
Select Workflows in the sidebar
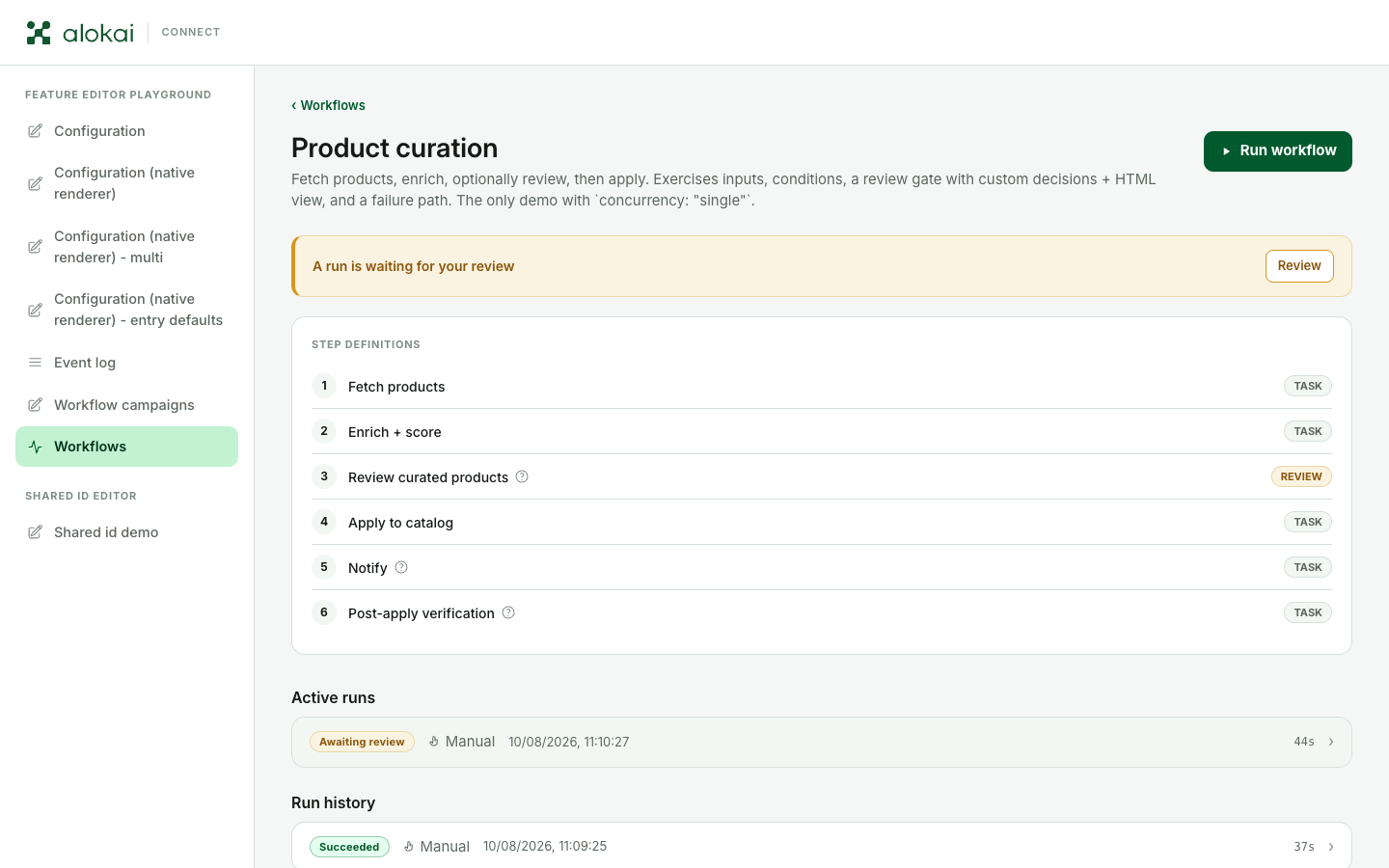coord(126,447)
